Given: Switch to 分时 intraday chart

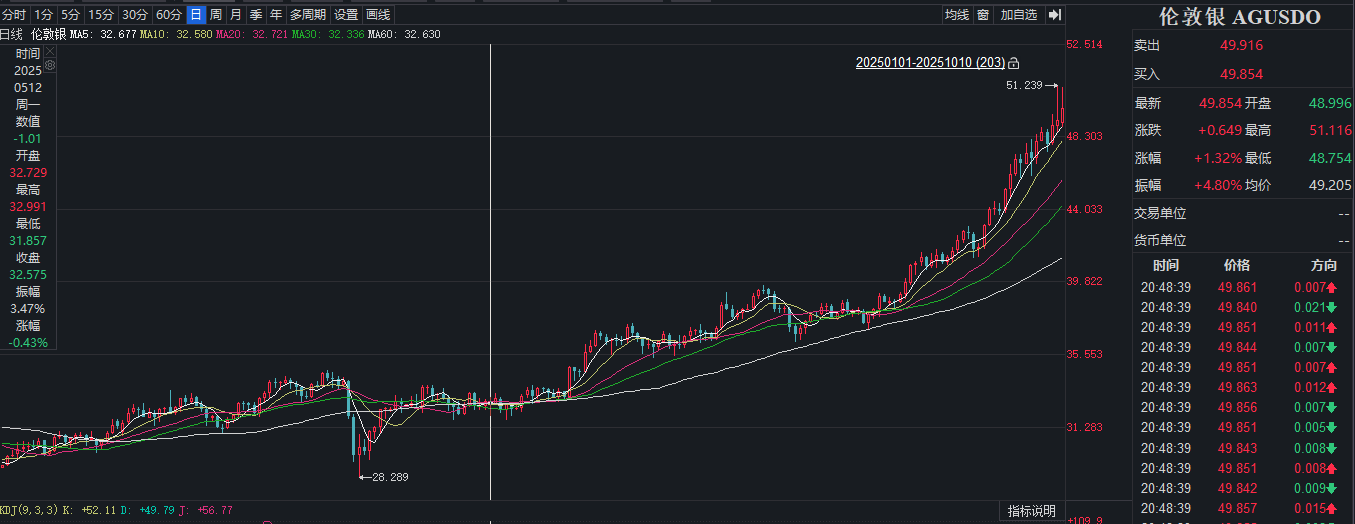Looking at the screenshot, I should 14,15.
